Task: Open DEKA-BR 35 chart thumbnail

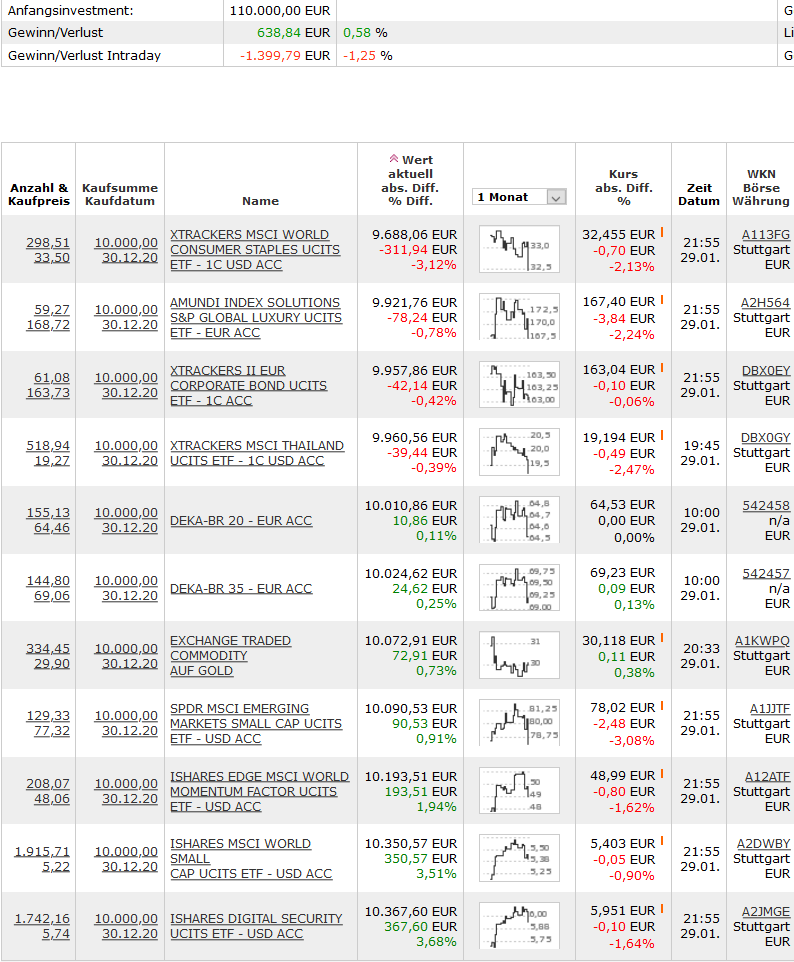Action: (x=519, y=588)
